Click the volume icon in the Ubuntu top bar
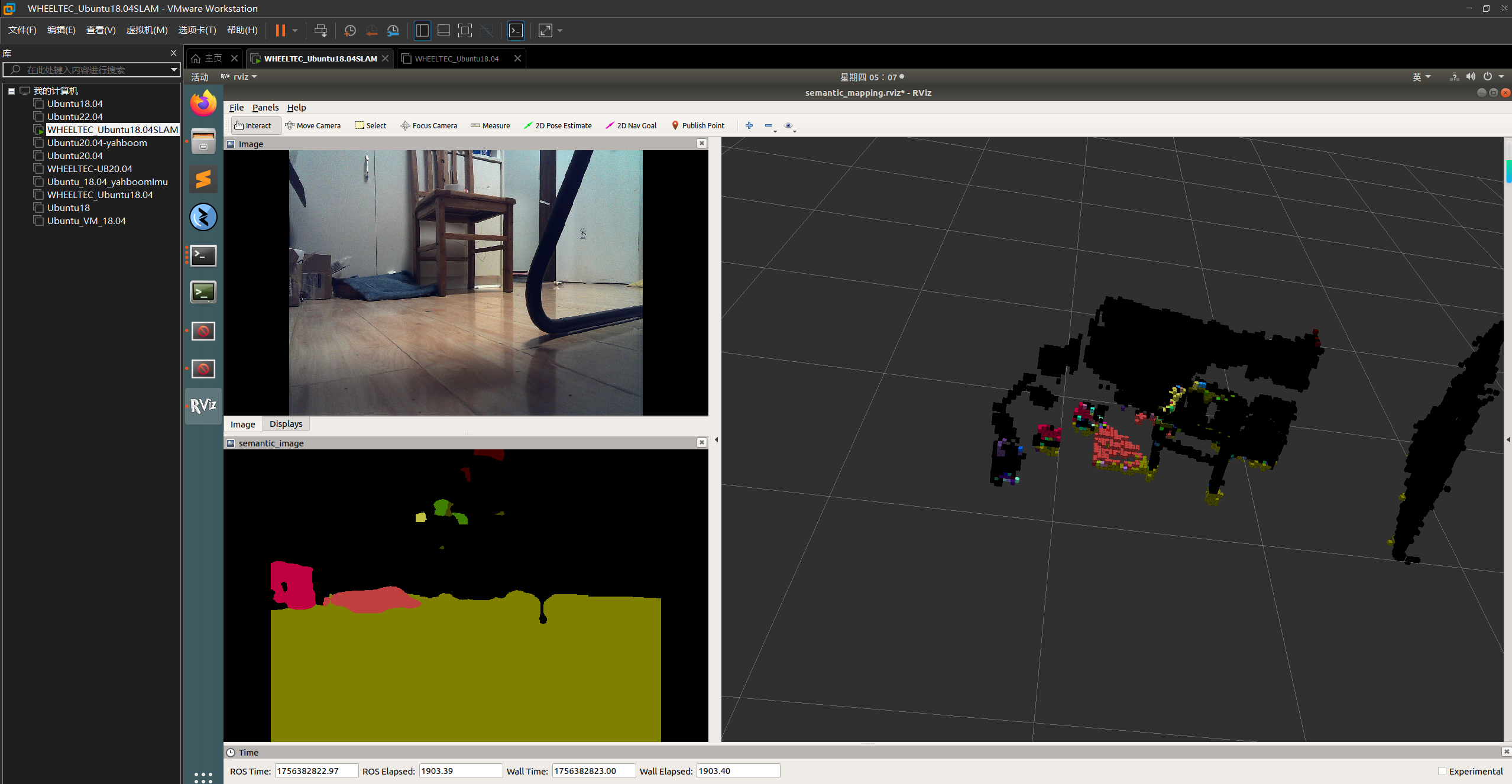The height and width of the screenshot is (784, 1512). click(x=1470, y=77)
